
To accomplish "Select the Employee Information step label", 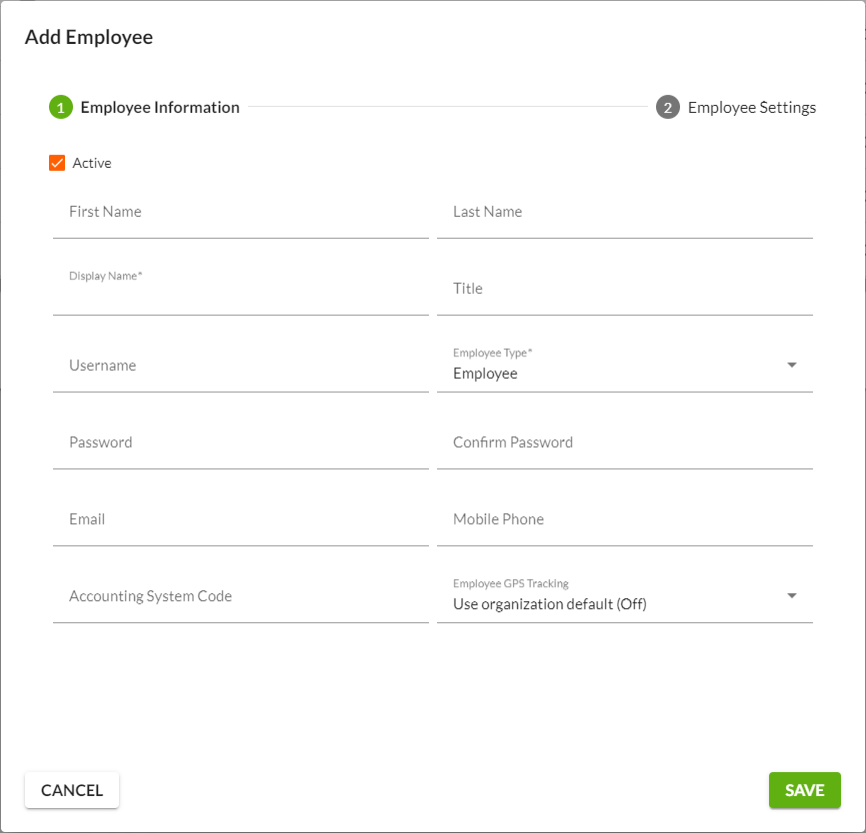I will 160,107.
